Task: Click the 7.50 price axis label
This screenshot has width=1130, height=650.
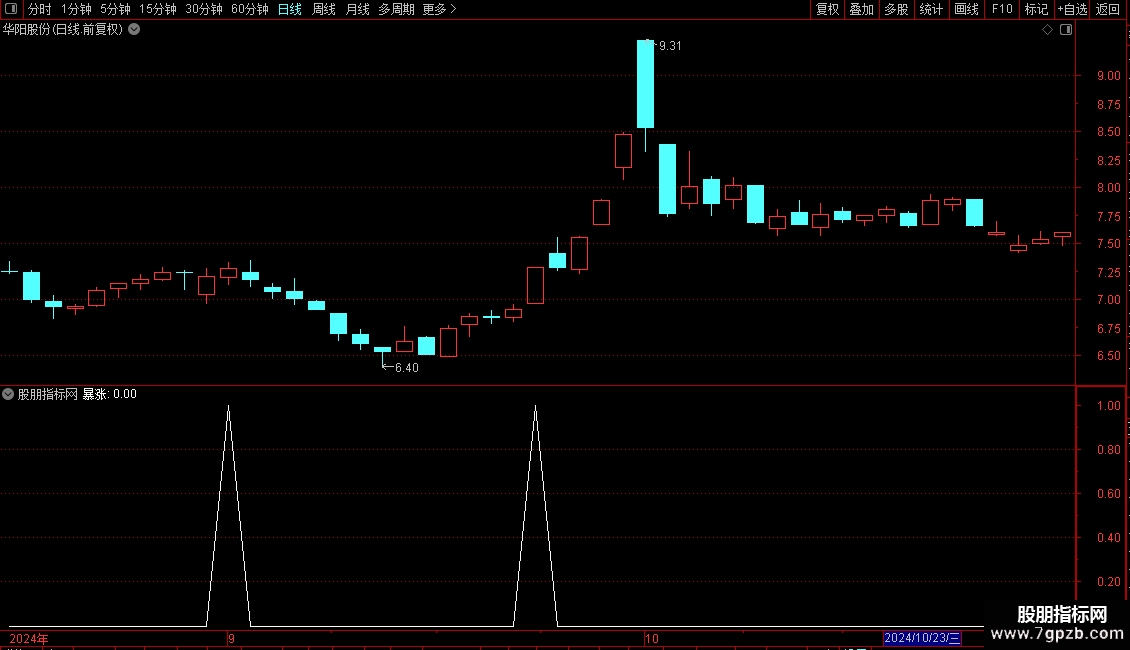Action: coord(1108,244)
